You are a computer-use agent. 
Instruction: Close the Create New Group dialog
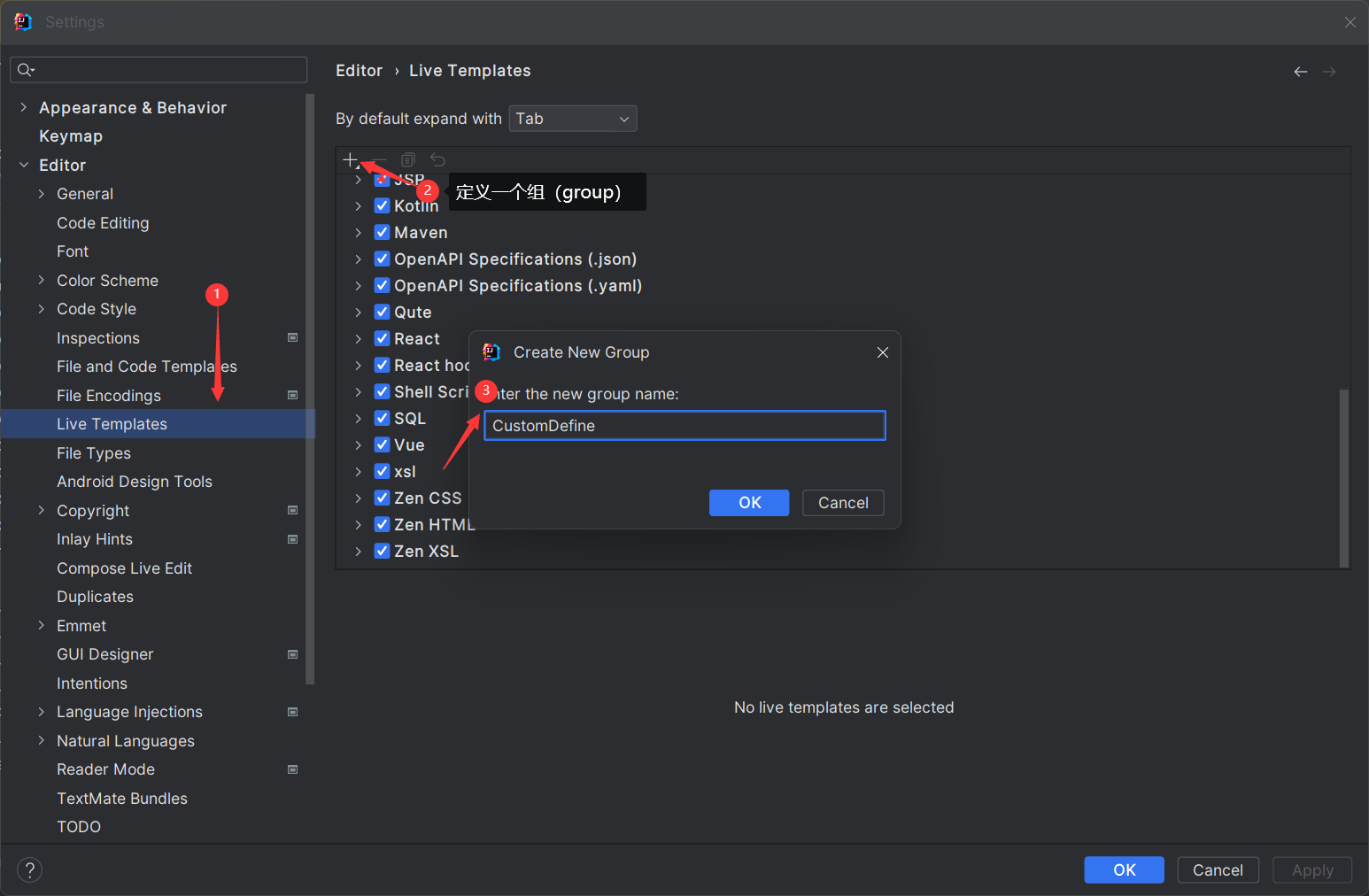[882, 352]
